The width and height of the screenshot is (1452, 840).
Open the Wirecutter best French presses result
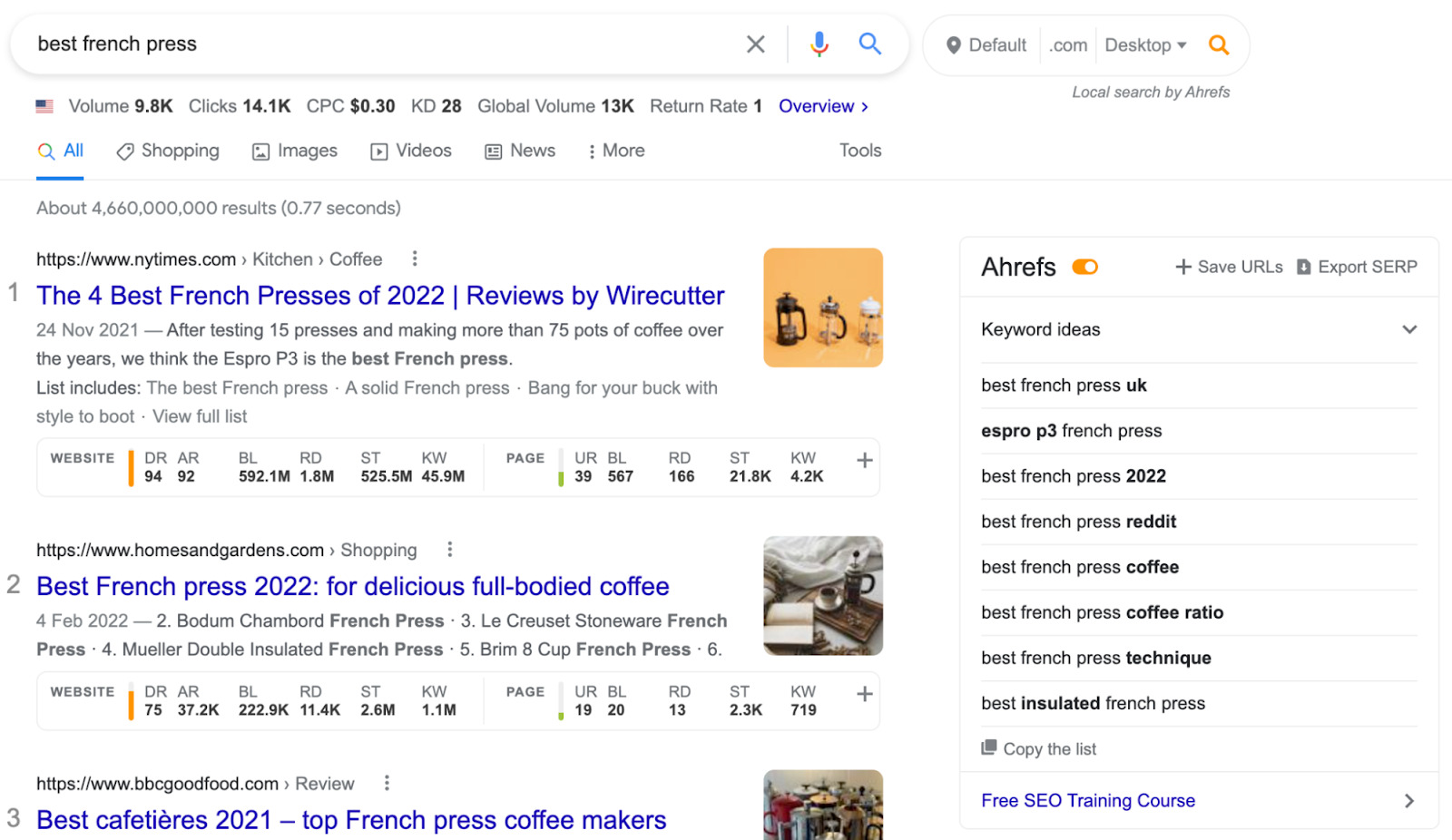(x=380, y=296)
